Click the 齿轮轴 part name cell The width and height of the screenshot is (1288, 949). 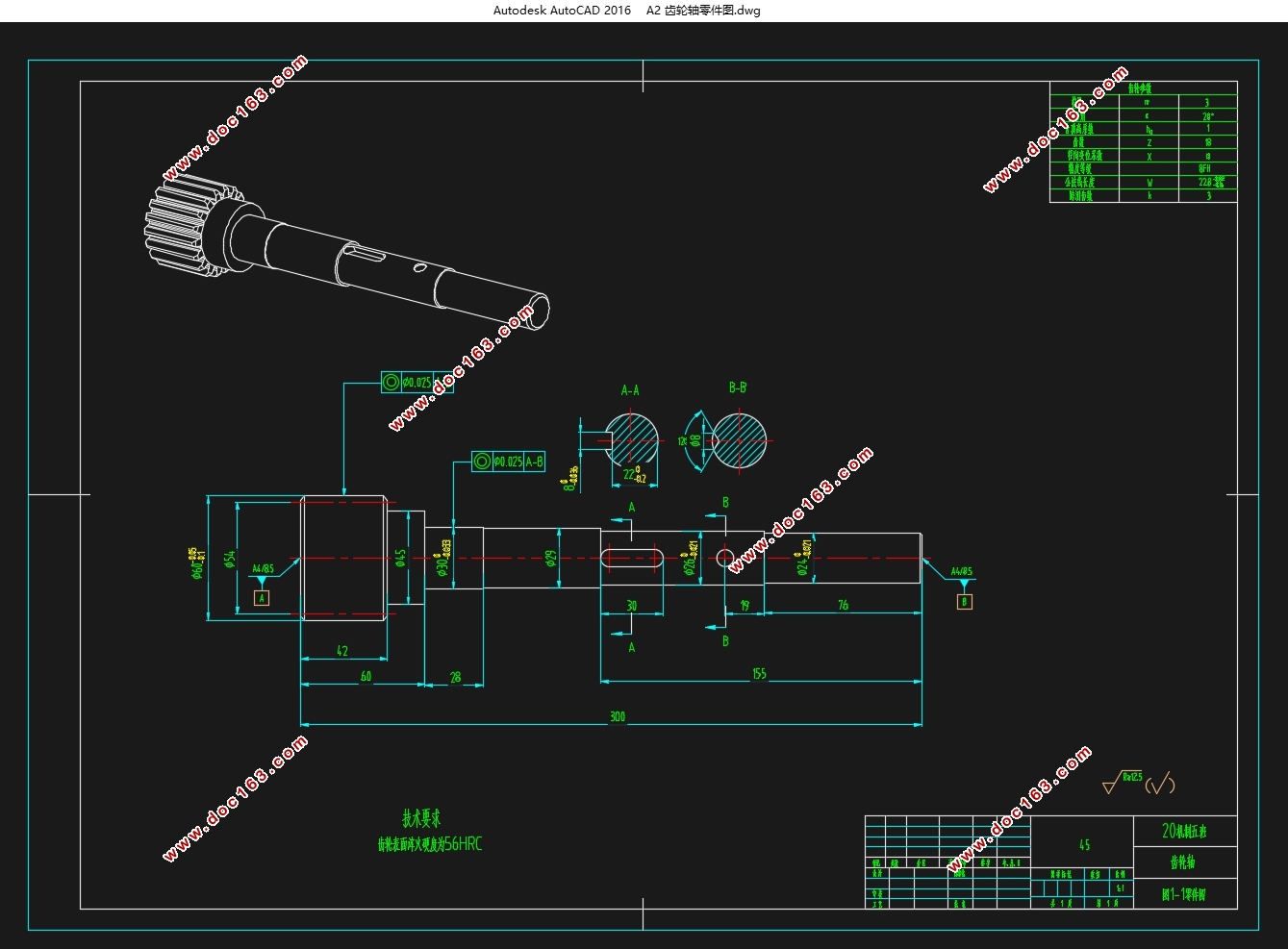point(1185,862)
